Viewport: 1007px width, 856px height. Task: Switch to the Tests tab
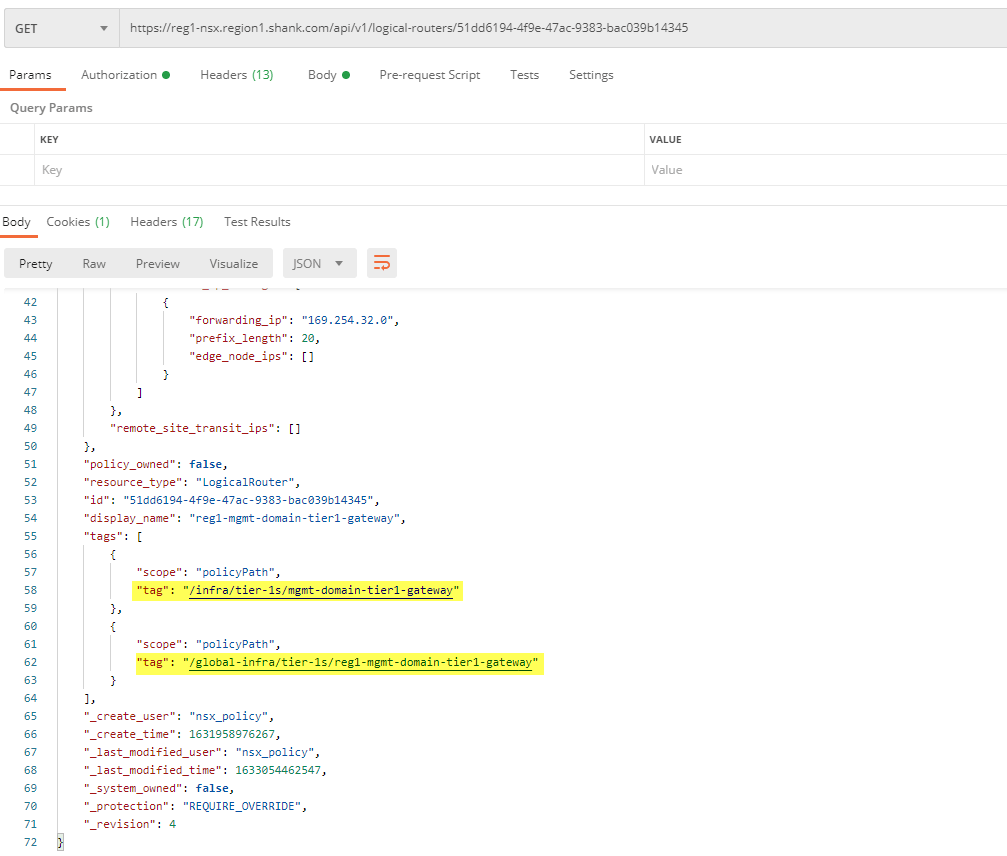(524, 75)
